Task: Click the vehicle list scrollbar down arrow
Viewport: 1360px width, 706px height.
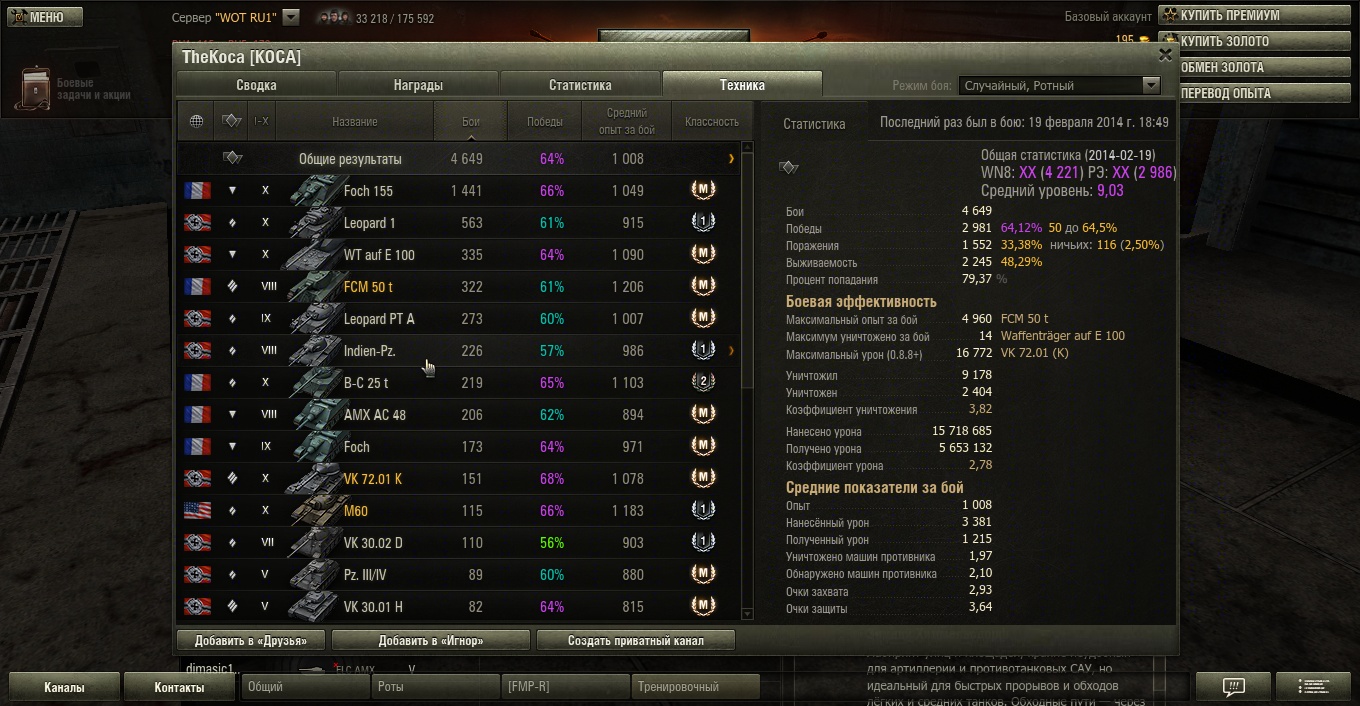Action: (x=746, y=612)
